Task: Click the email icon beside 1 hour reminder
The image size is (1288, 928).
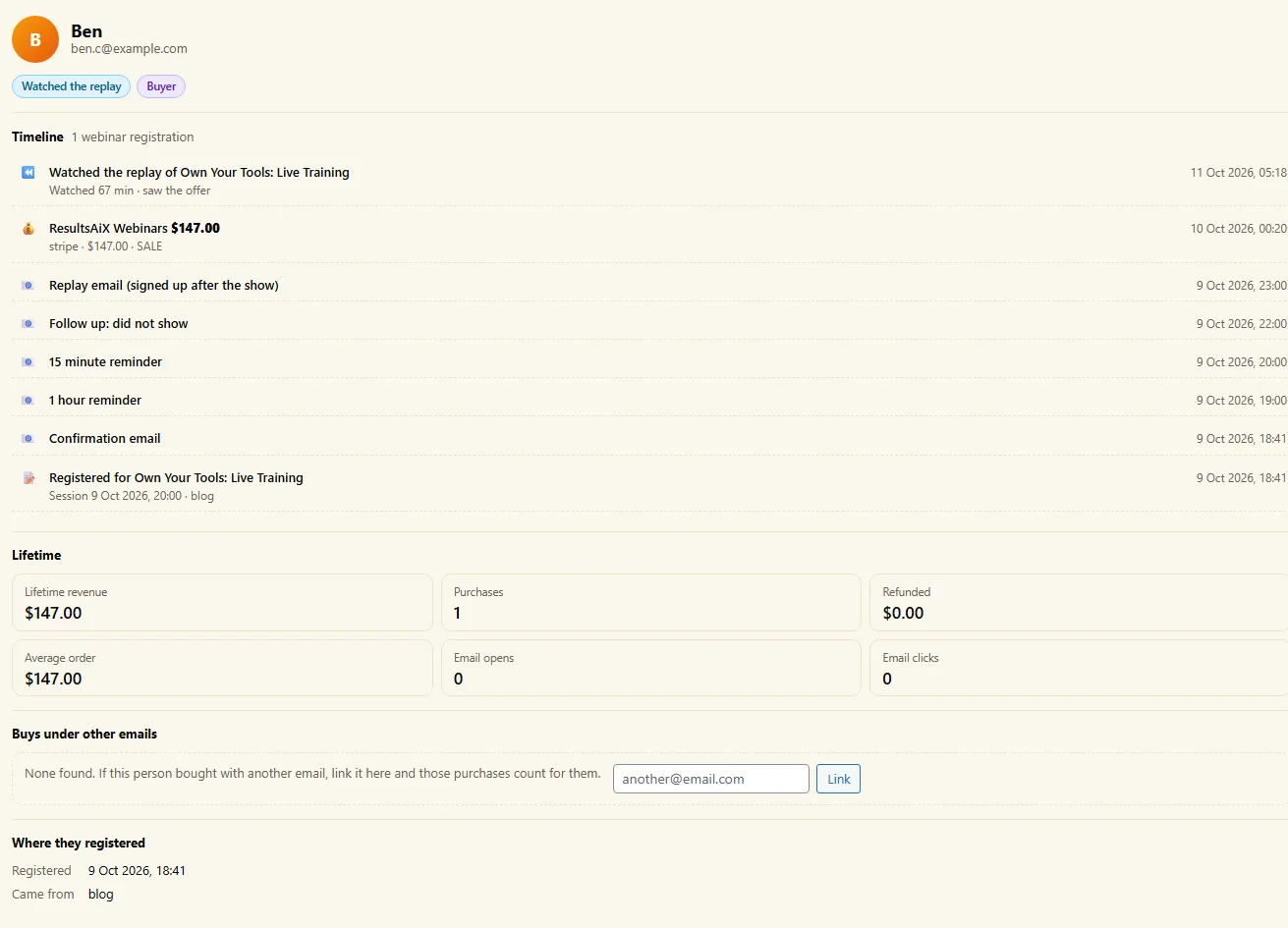Action: (28, 400)
